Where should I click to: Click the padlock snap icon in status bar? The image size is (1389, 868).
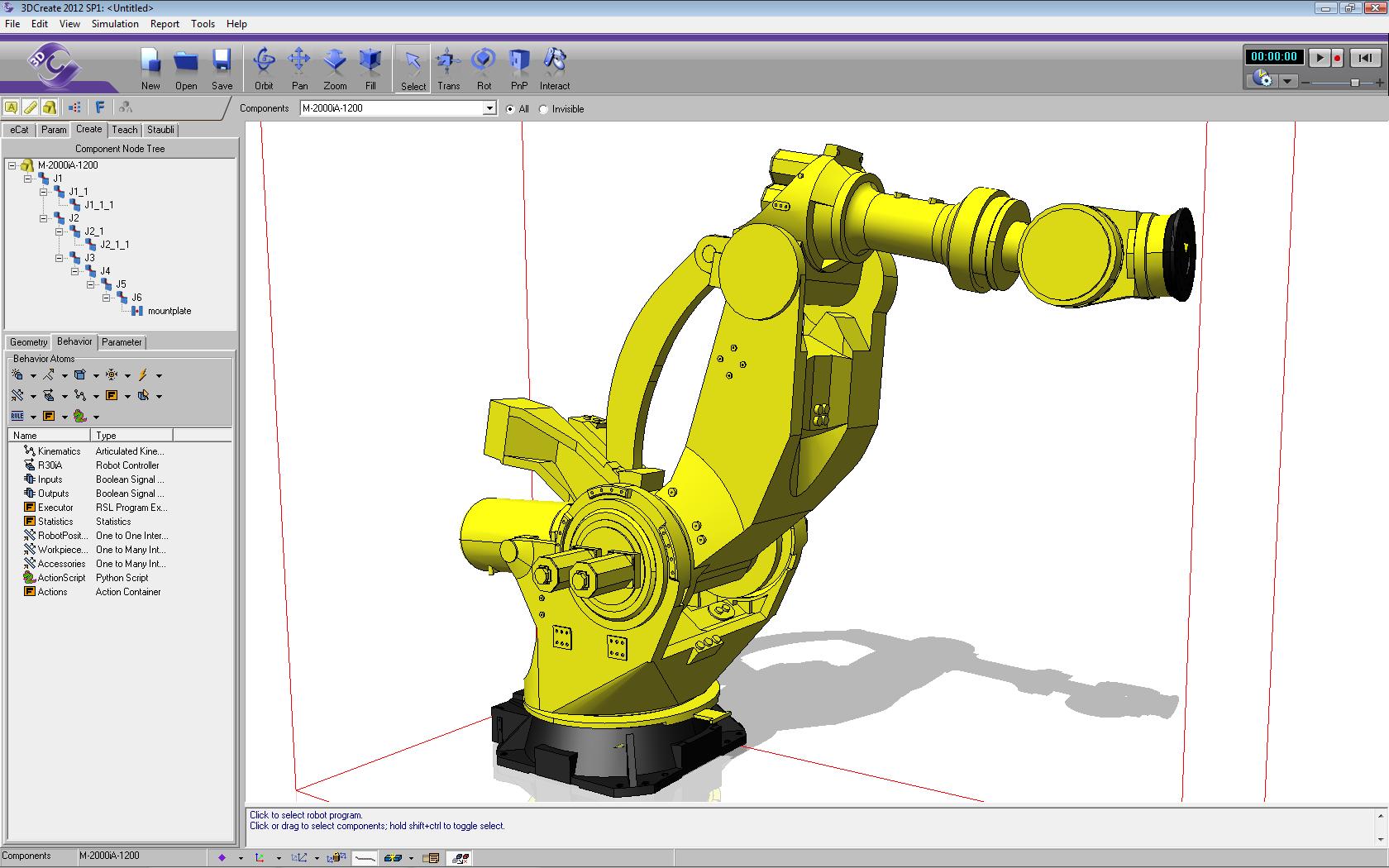click(337, 858)
